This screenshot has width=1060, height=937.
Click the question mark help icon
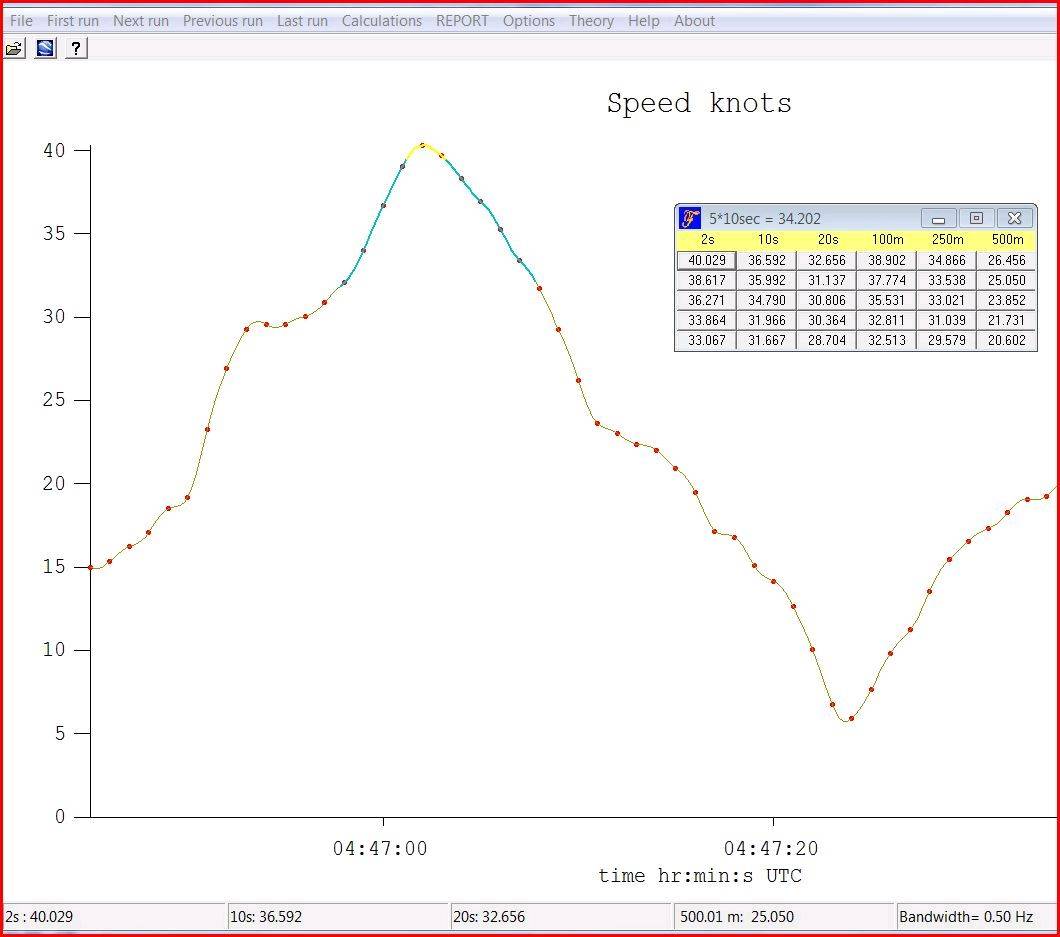(77, 48)
